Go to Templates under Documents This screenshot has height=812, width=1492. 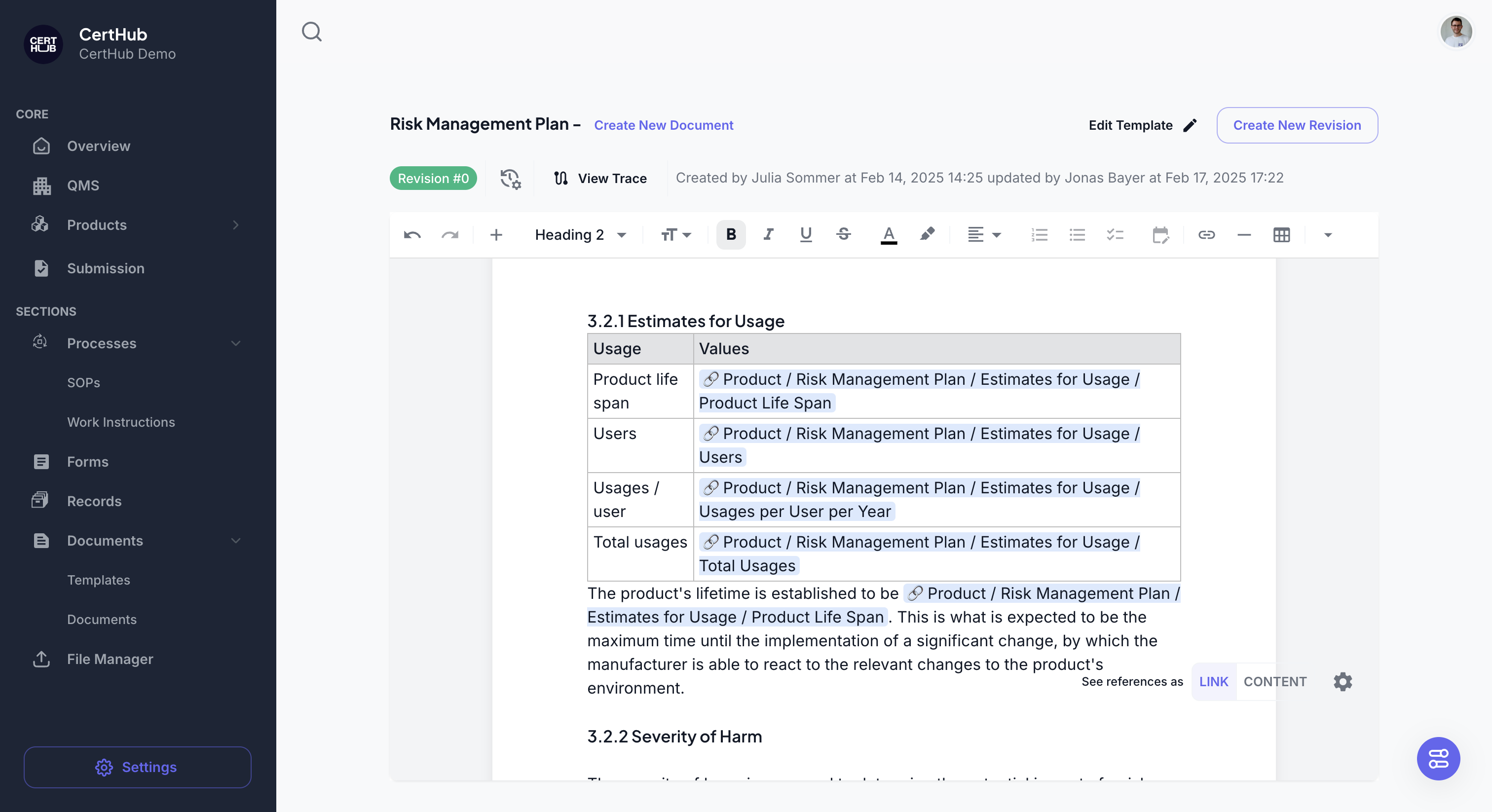click(x=99, y=580)
